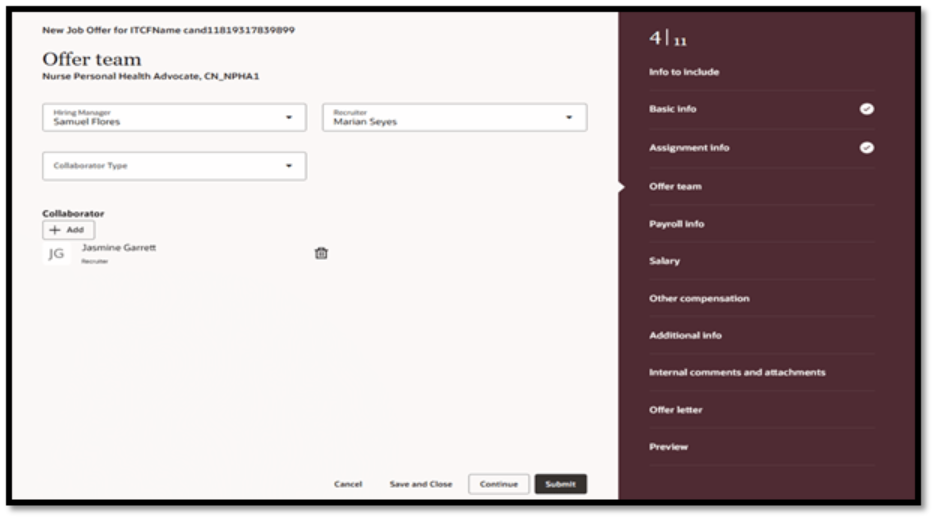This screenshot has width=933, height=519.
Task: Add a new collaborator
Action: click(68, 230)
